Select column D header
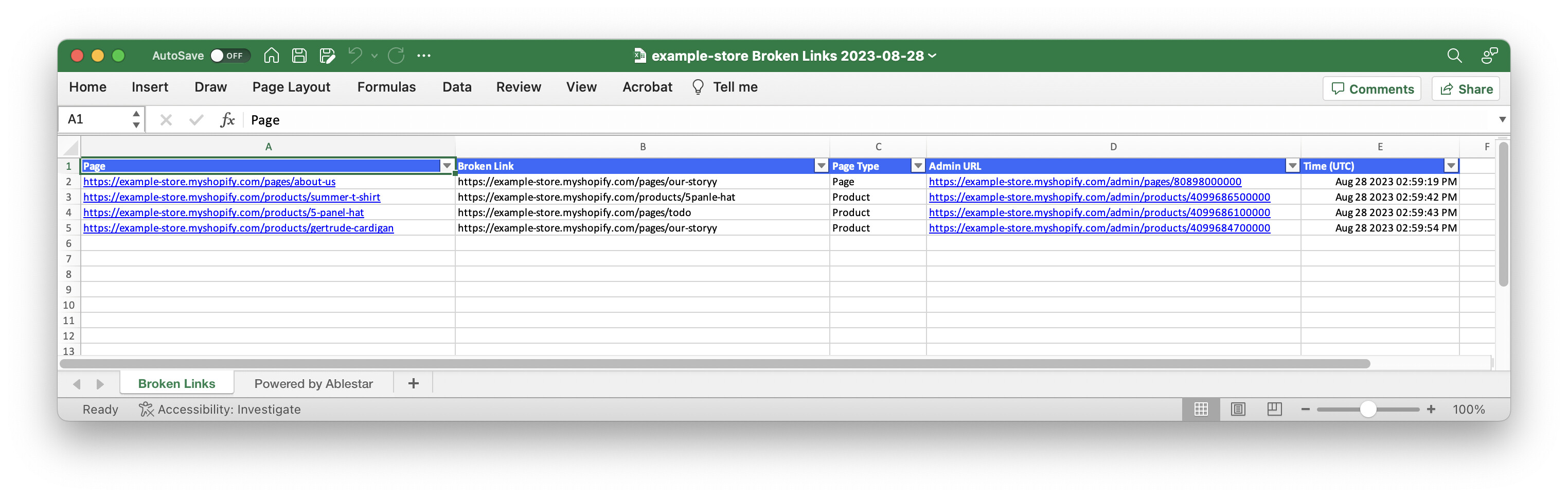The width and height of the screenshot is (1568, 497). pos(1113,147)
